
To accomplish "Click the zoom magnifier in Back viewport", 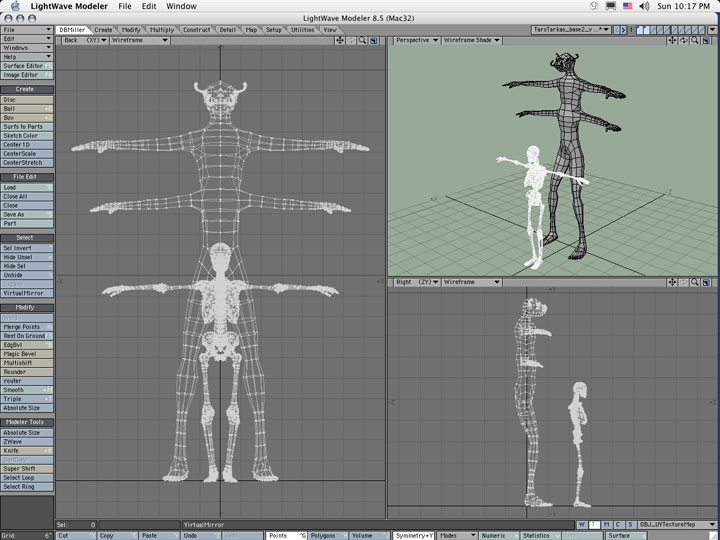I will coord(362,40).
